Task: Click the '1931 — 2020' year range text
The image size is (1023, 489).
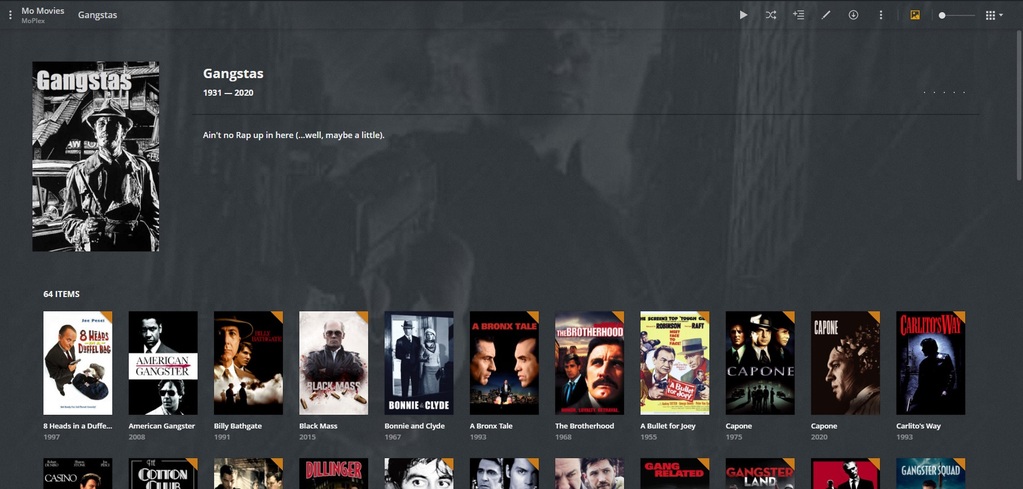Action: tap(228, 93)
